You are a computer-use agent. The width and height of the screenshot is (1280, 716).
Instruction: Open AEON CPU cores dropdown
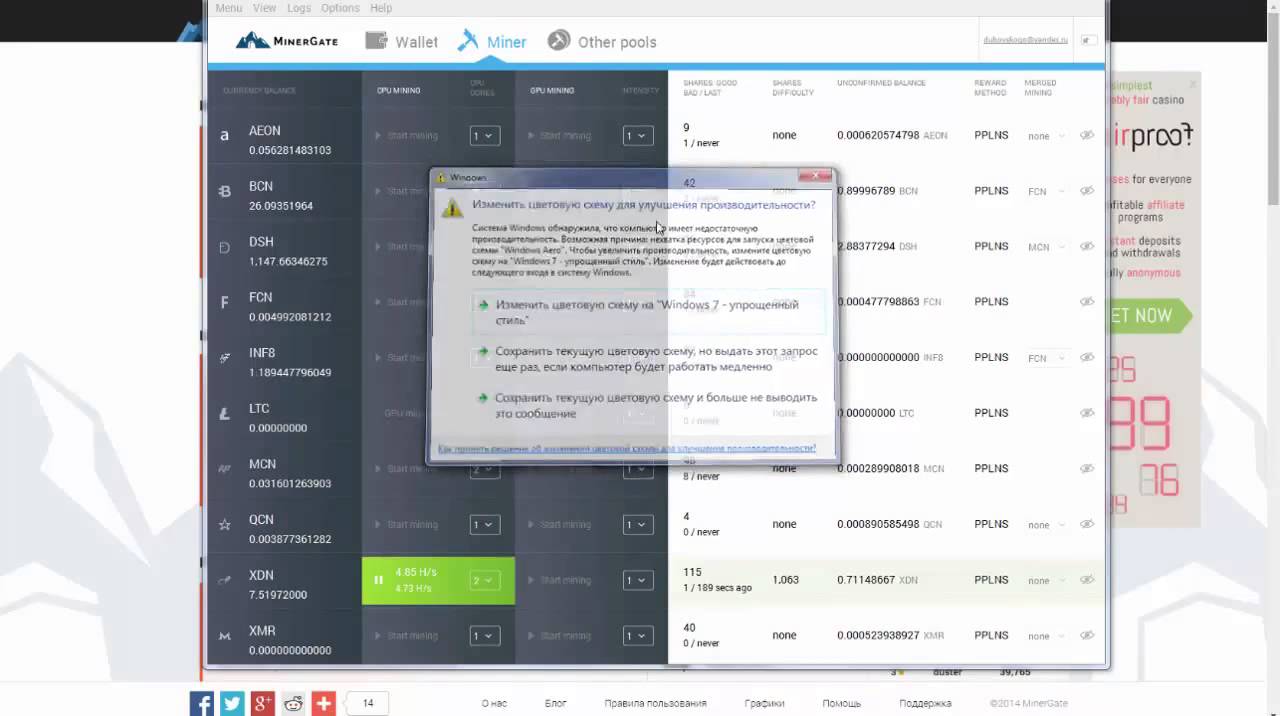[x=485, y=135]
